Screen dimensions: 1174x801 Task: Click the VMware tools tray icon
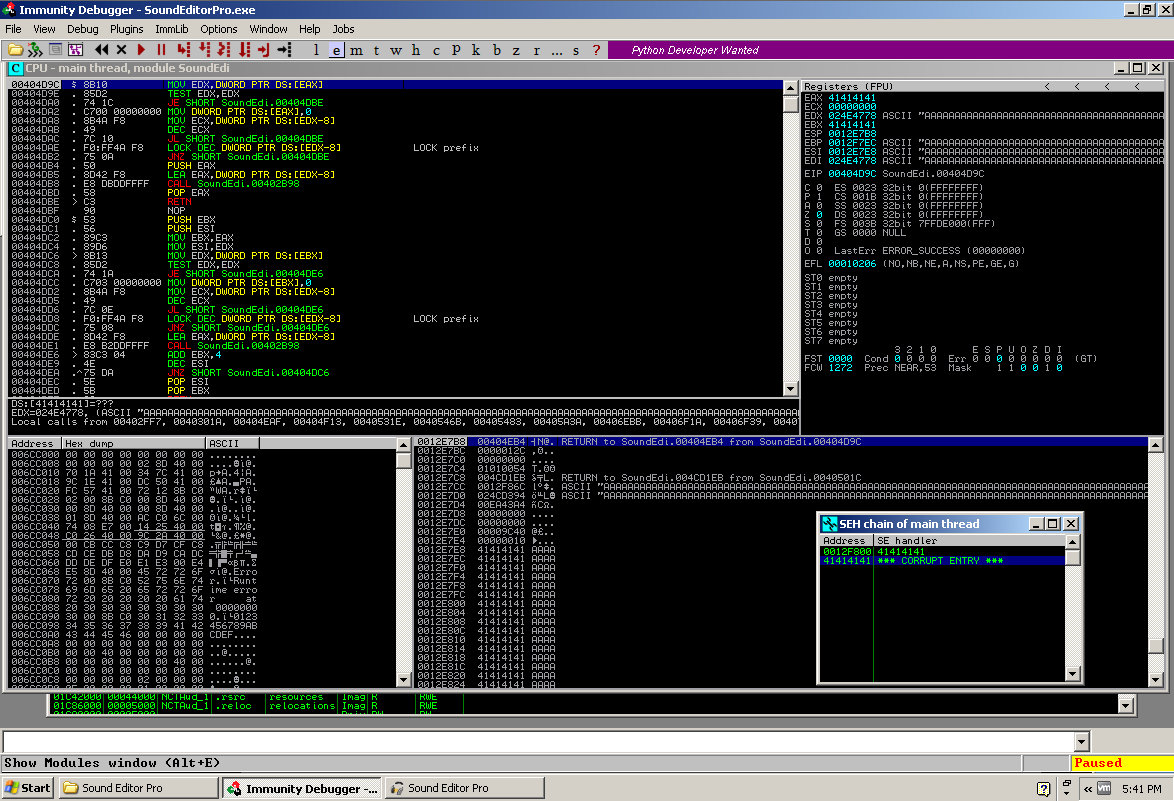click(1104, 788)
